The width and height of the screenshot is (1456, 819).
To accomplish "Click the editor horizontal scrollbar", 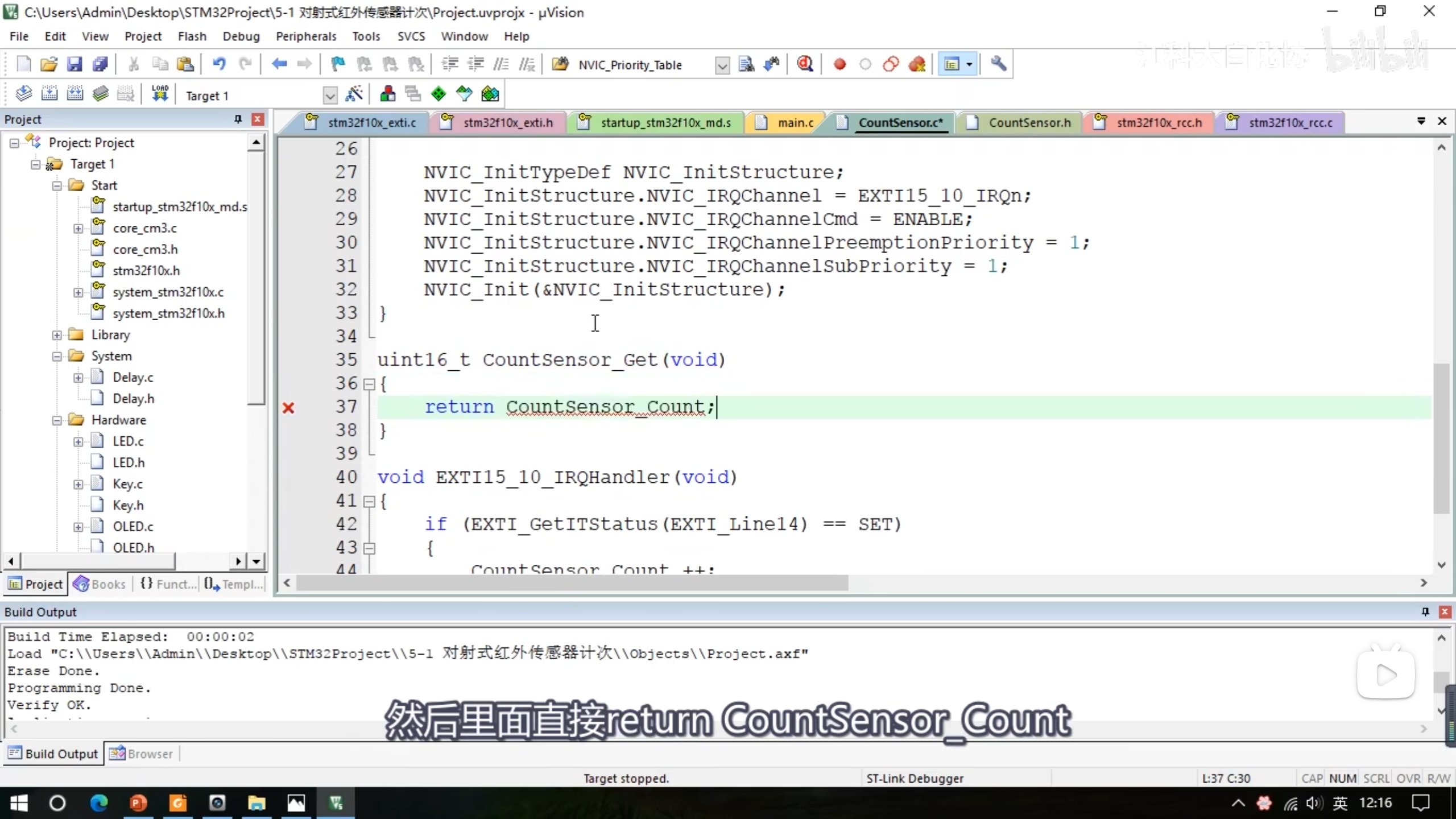I will click(x=572, y=583).
